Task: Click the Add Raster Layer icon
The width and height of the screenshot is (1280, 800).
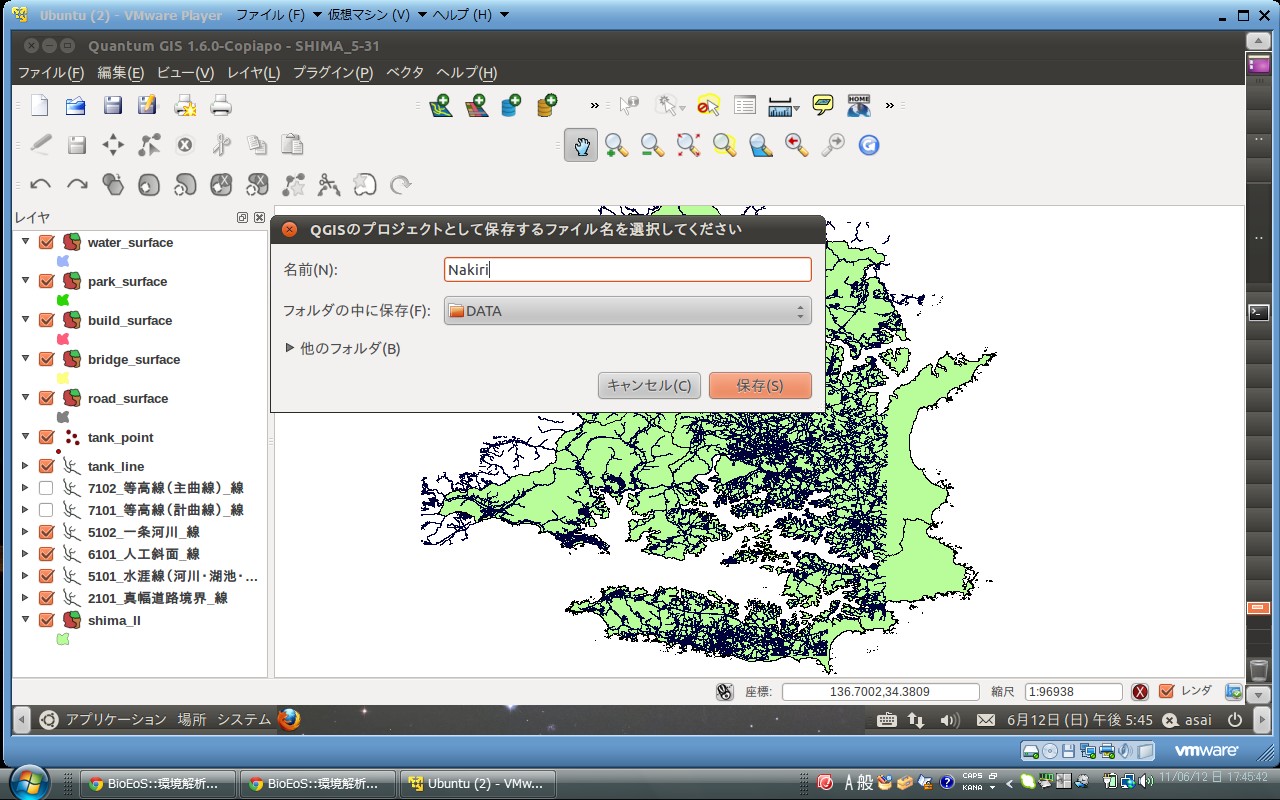Action: (x=477, y=105)
